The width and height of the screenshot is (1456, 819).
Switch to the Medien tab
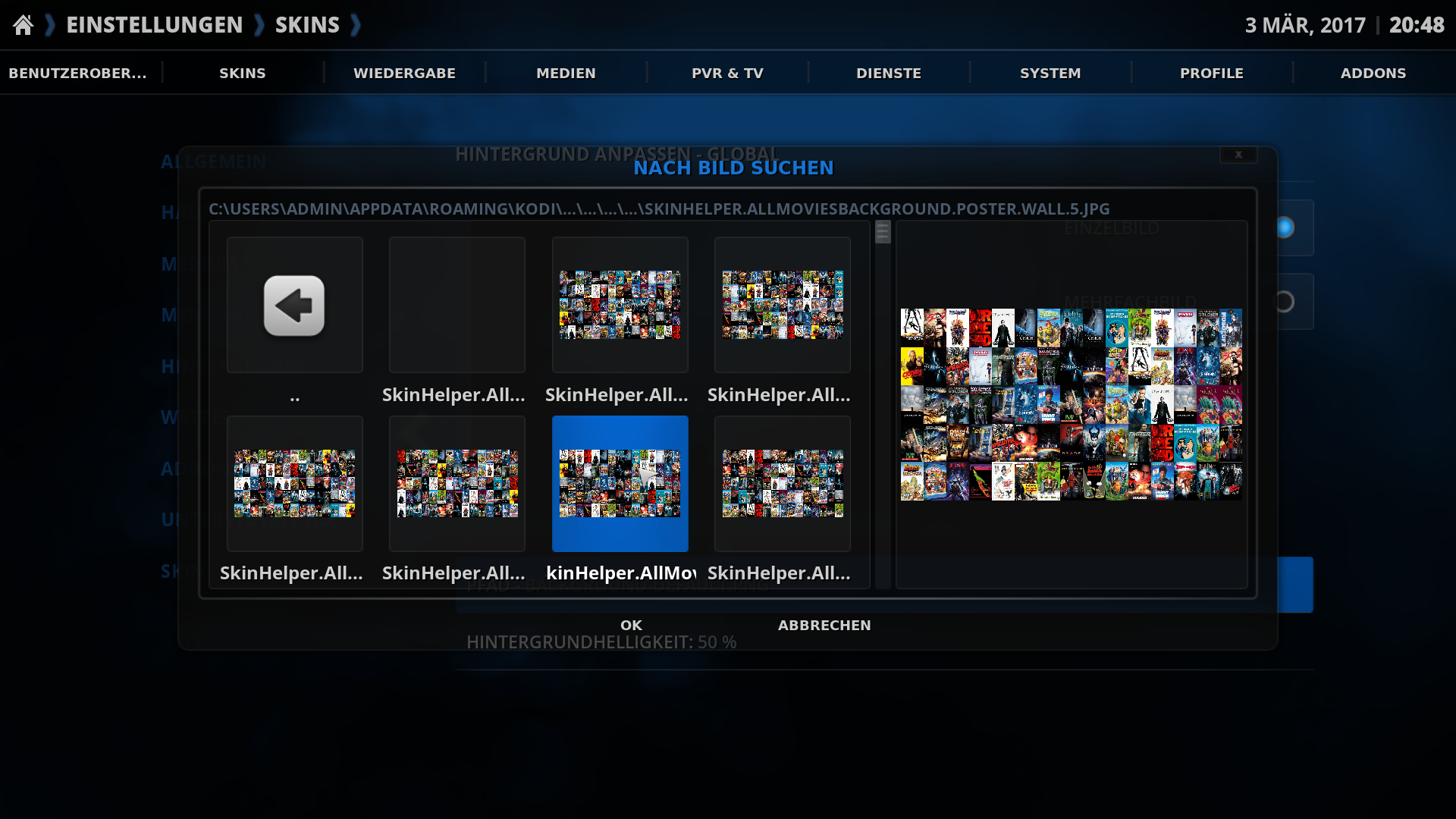566,74
